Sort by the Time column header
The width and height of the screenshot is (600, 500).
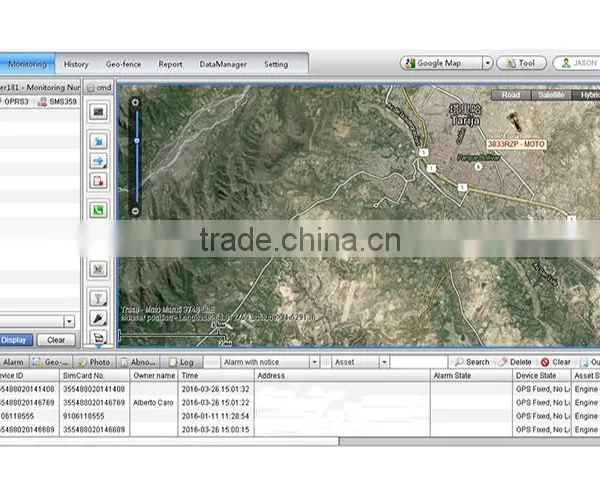click(216, 376)
